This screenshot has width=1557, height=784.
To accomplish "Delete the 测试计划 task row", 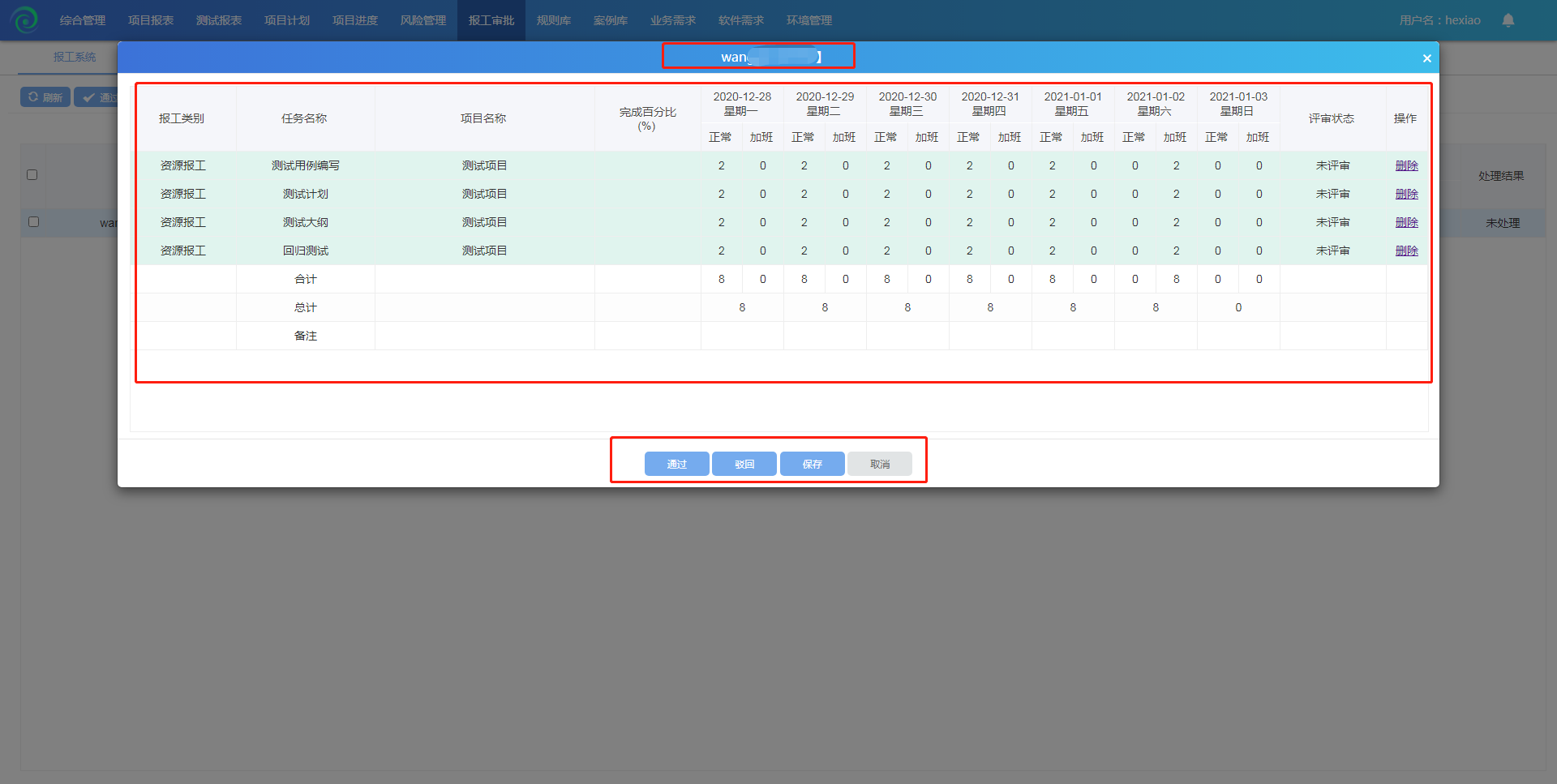I will click(1406, 194).
